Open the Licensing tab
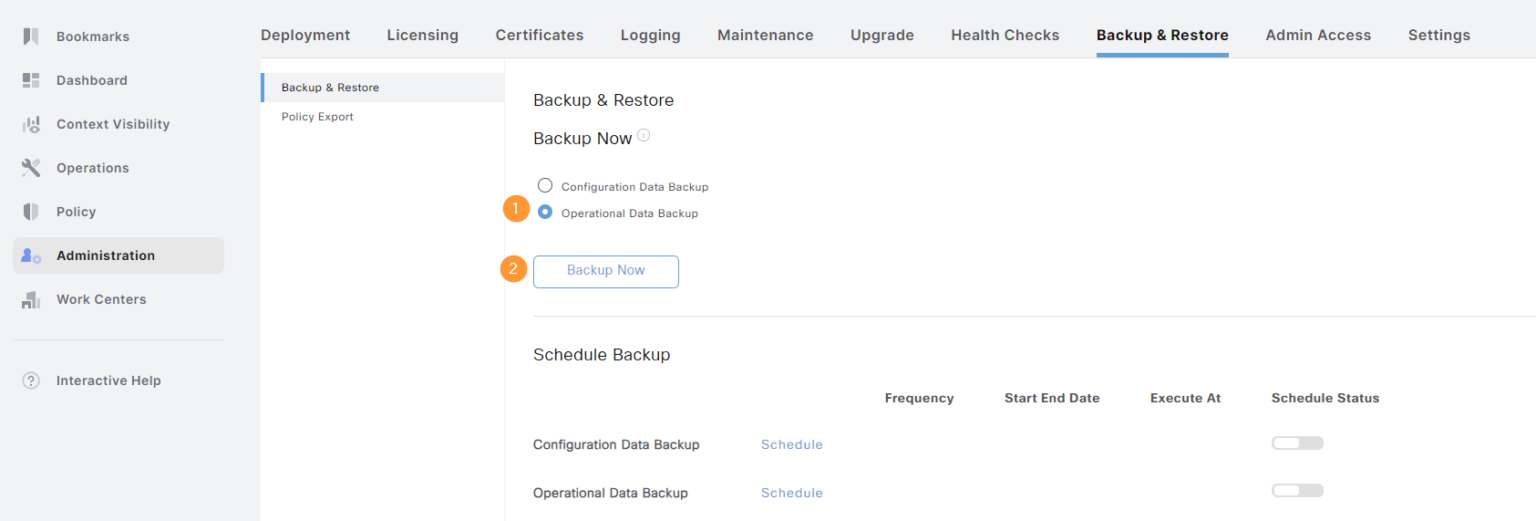Screen dimensions: 1536x521 [x=422, y=35]
